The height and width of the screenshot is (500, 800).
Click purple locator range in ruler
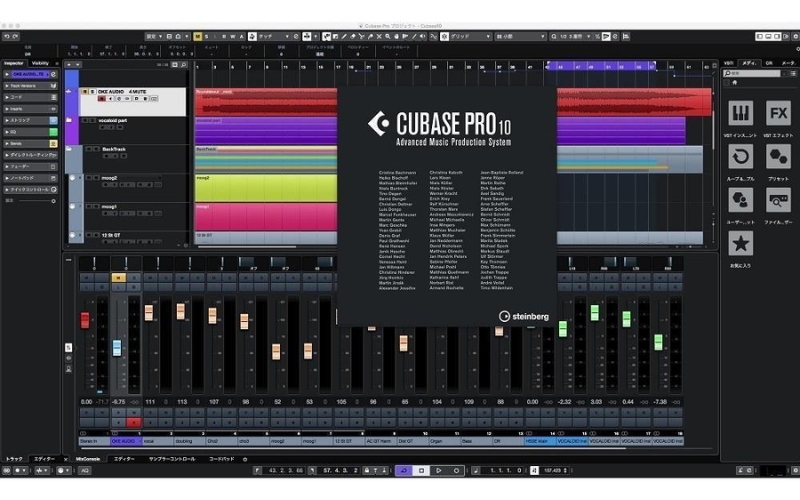click(x=601, y=66)
